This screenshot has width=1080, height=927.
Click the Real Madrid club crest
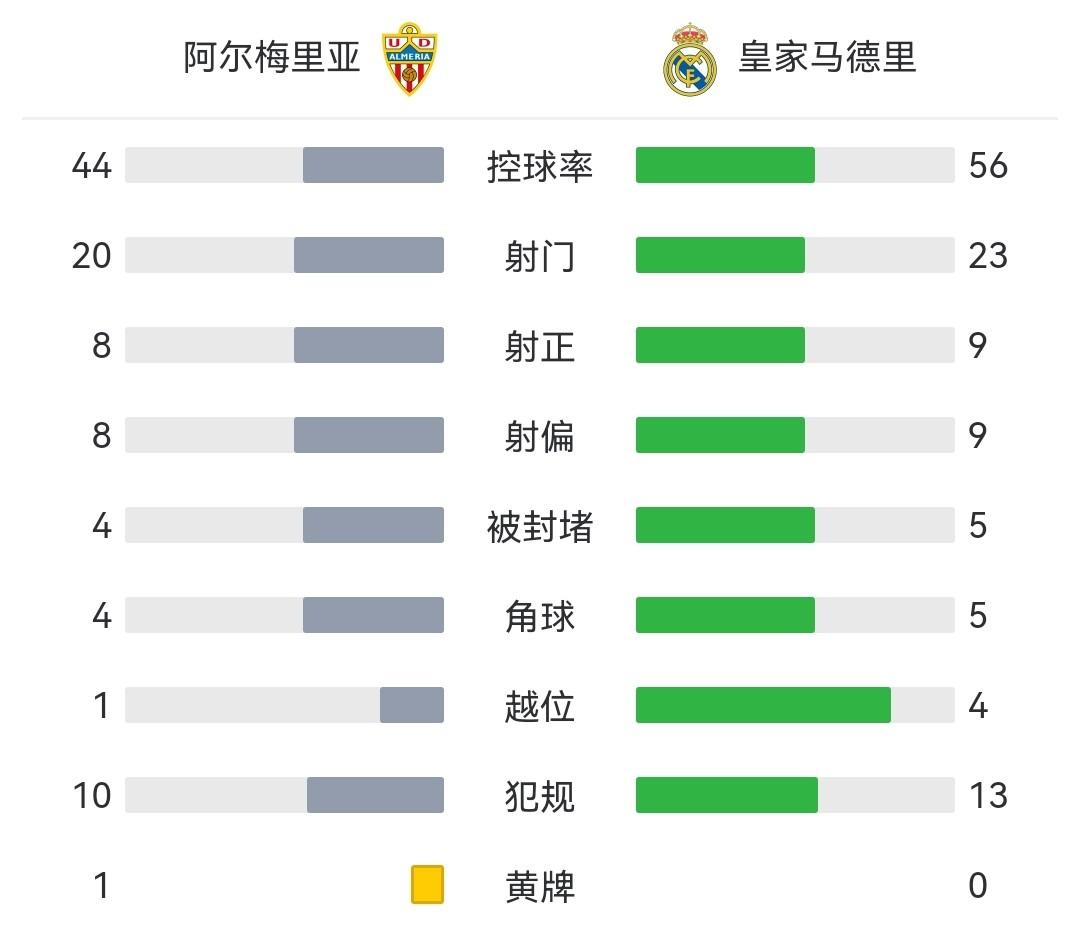coord(691,59)
